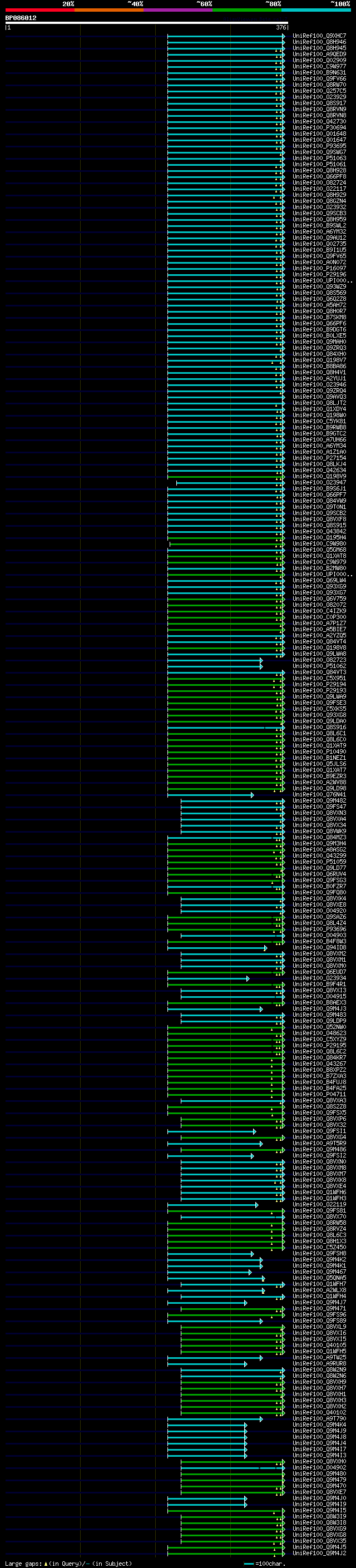Click the alignment bar for UniRef100_Q9XHC7

[226, 37]
